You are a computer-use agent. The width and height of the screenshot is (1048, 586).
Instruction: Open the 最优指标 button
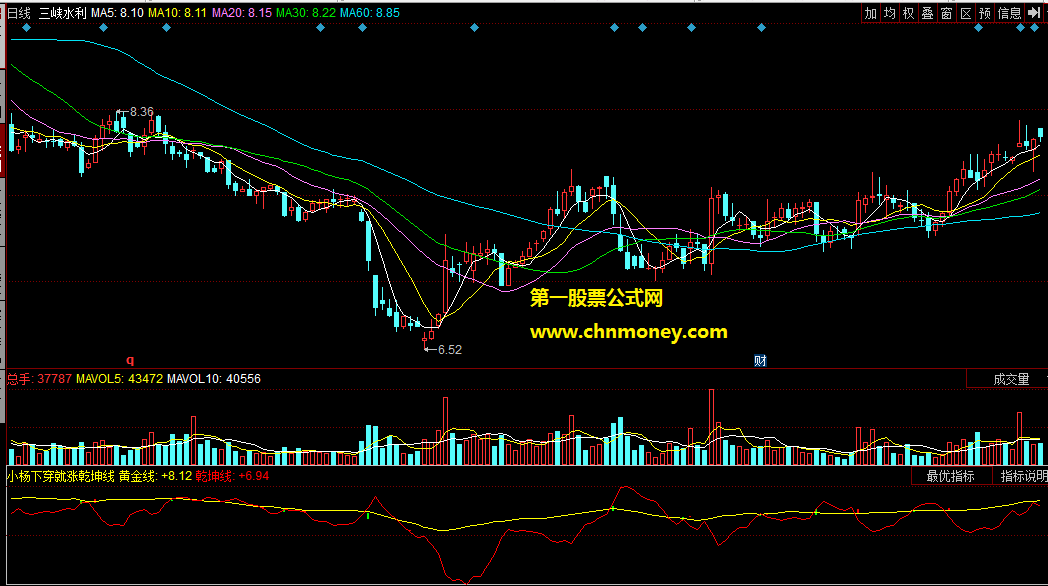tap(950, 476)
